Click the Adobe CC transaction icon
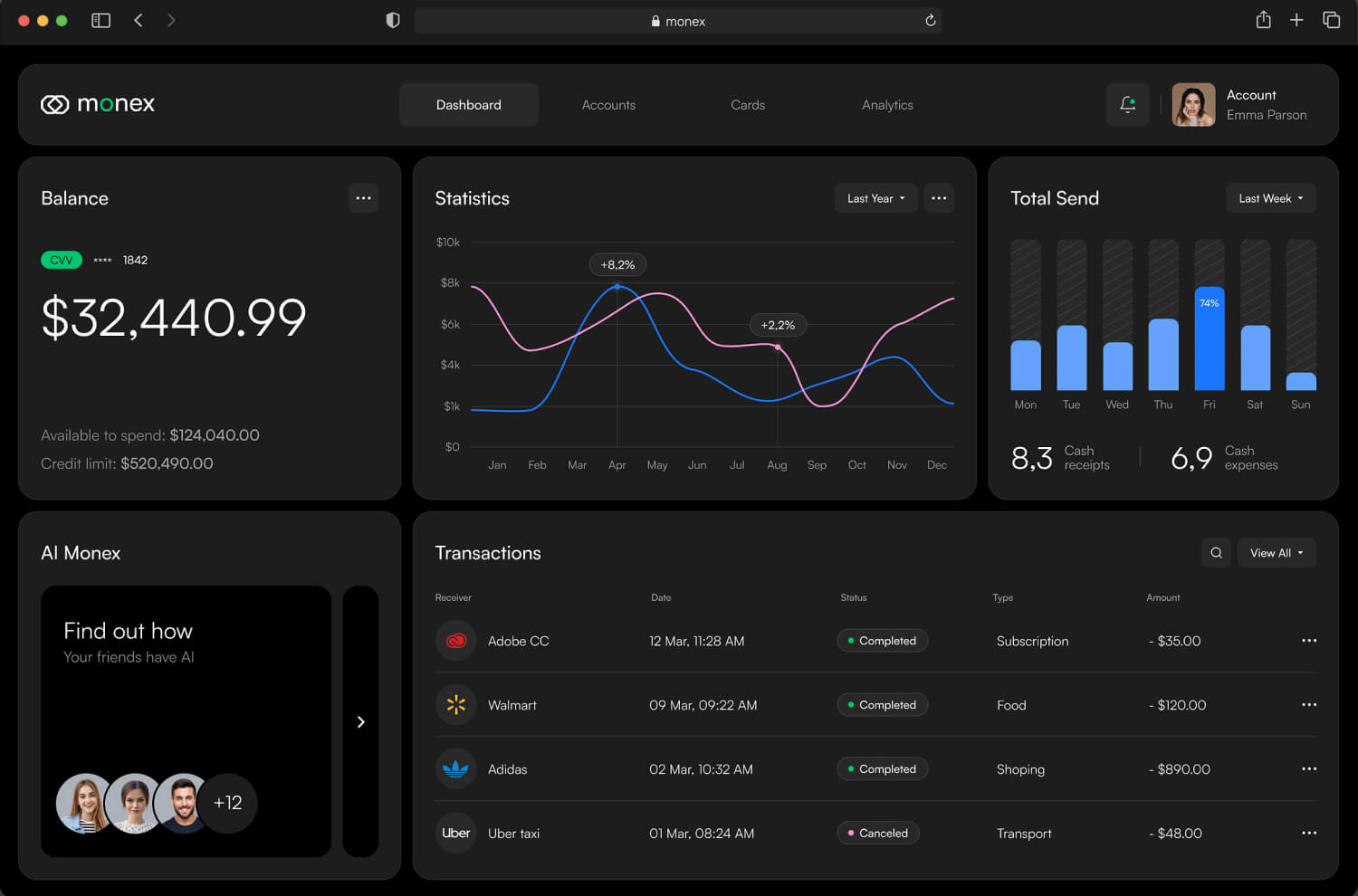The height and width of the screenshot is (896, 1358). tap(455, 640)
